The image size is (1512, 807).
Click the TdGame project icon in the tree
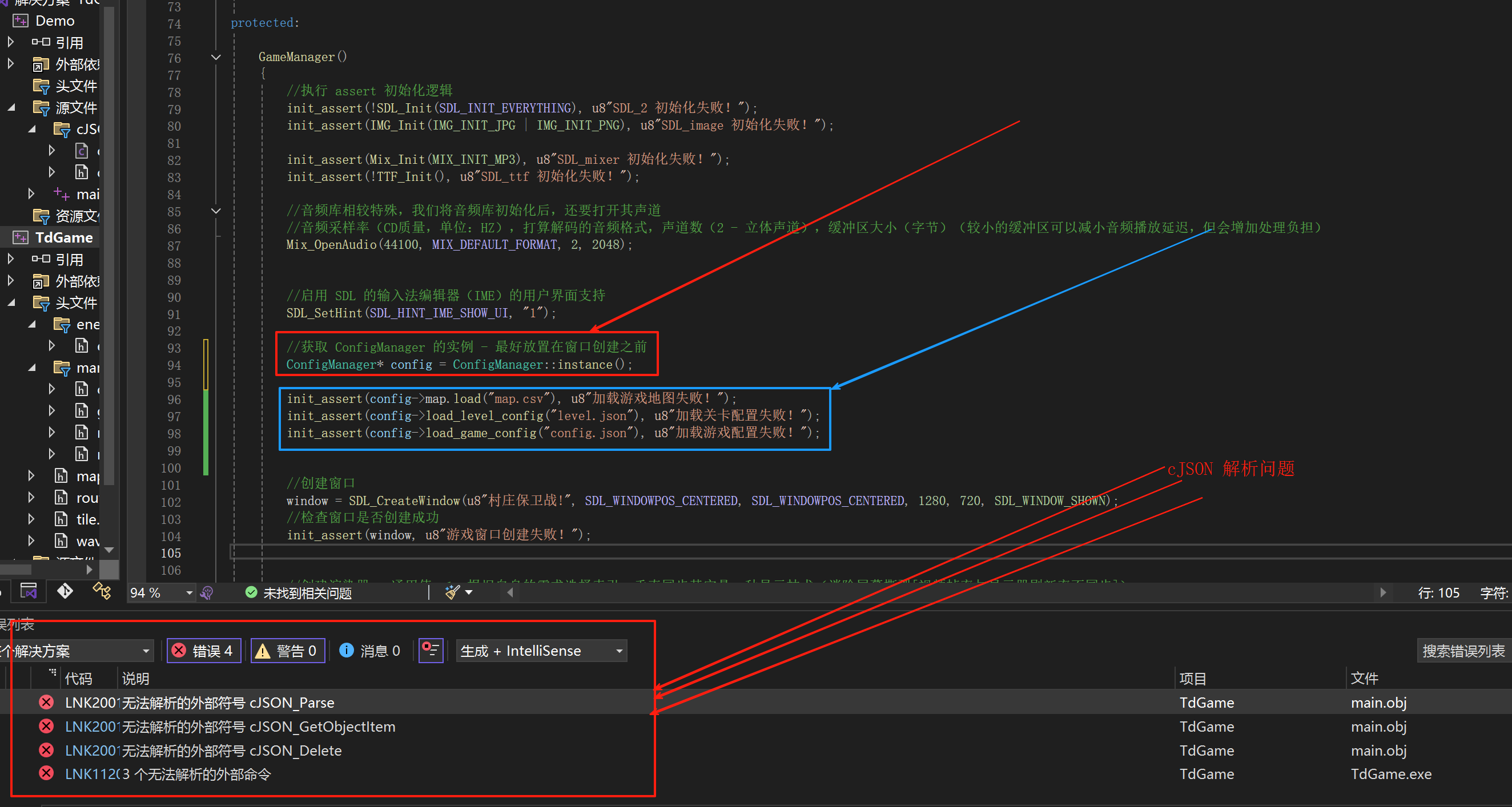coord(21,237)
